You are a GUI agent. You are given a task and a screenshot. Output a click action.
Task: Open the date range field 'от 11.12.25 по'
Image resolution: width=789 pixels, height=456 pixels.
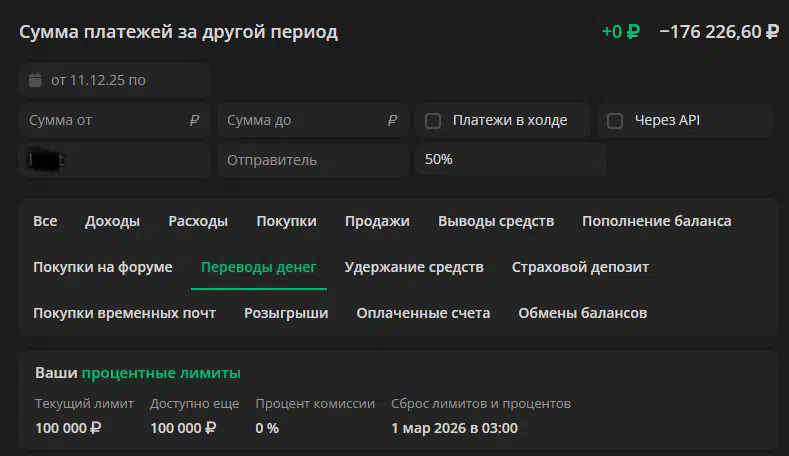point(114,80)
